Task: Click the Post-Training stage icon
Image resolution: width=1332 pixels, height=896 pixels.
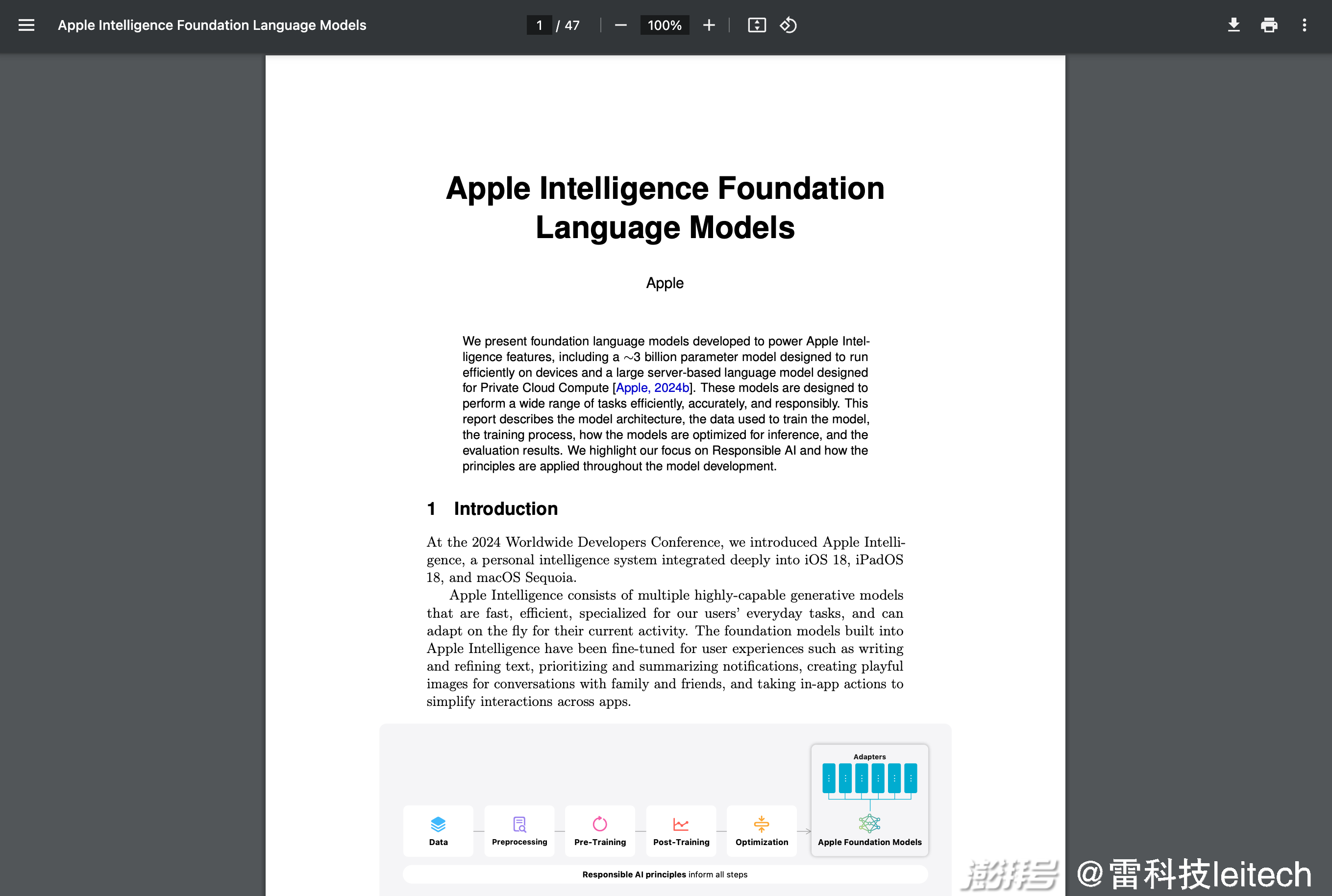Action: pyautogui.click(x=681, y=824)
